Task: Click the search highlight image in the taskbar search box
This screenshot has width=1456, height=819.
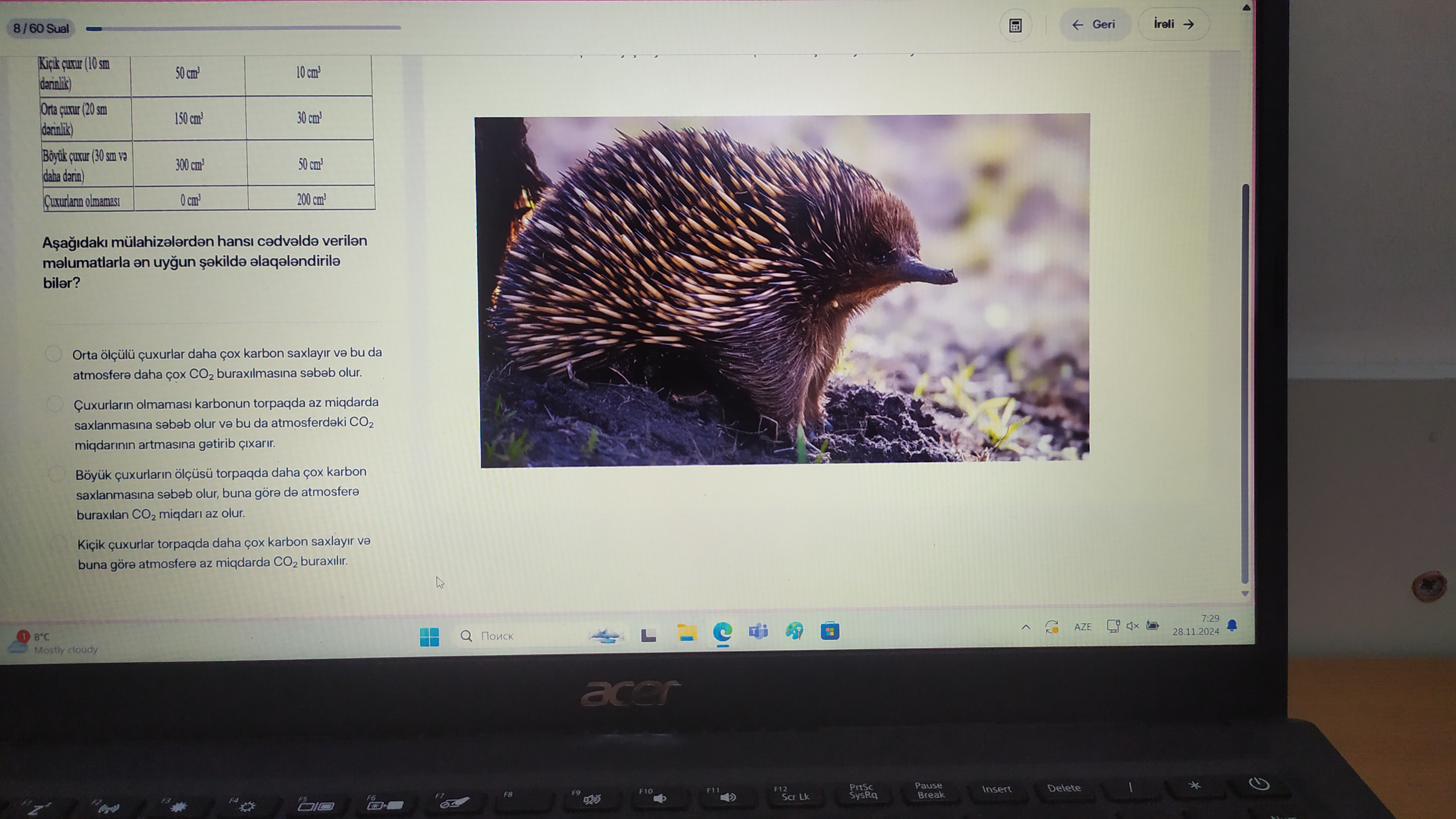Action: [x=606, y=635]
